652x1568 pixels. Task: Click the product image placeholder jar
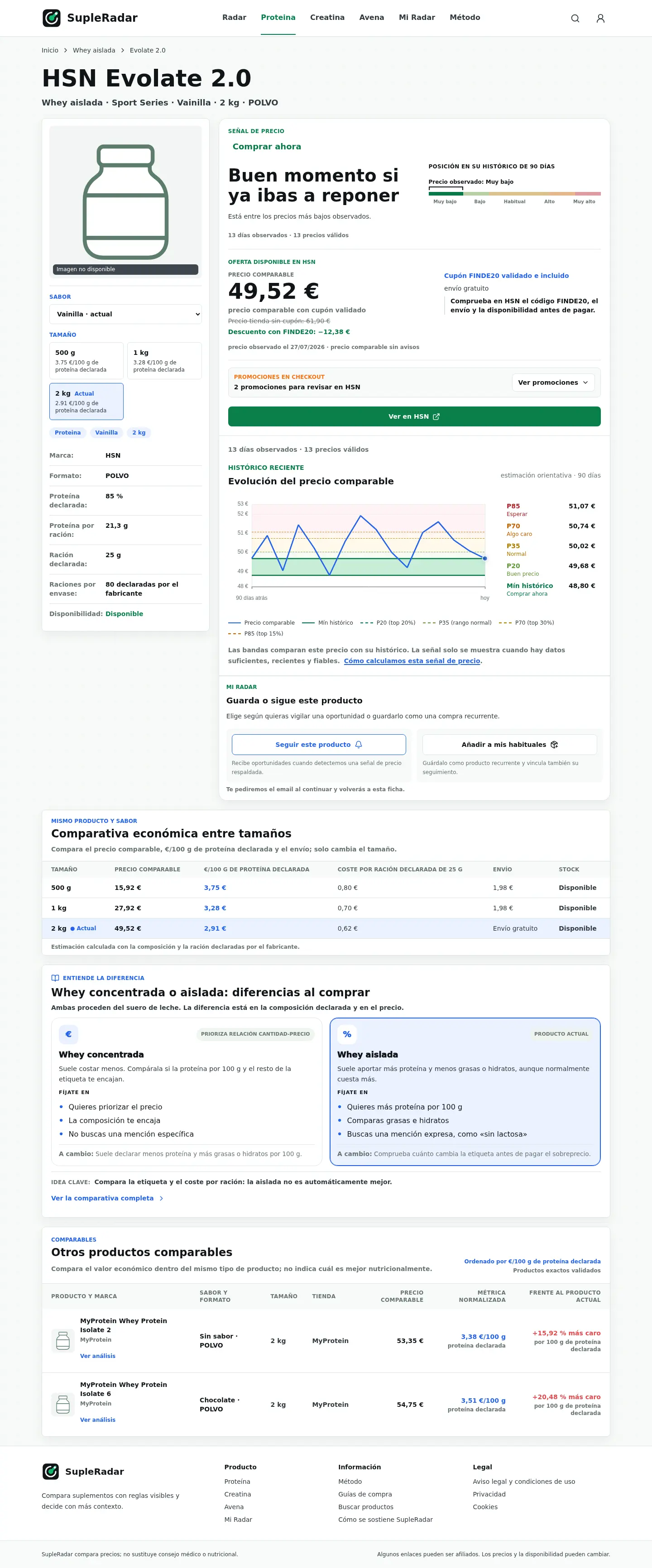point(125,201)
